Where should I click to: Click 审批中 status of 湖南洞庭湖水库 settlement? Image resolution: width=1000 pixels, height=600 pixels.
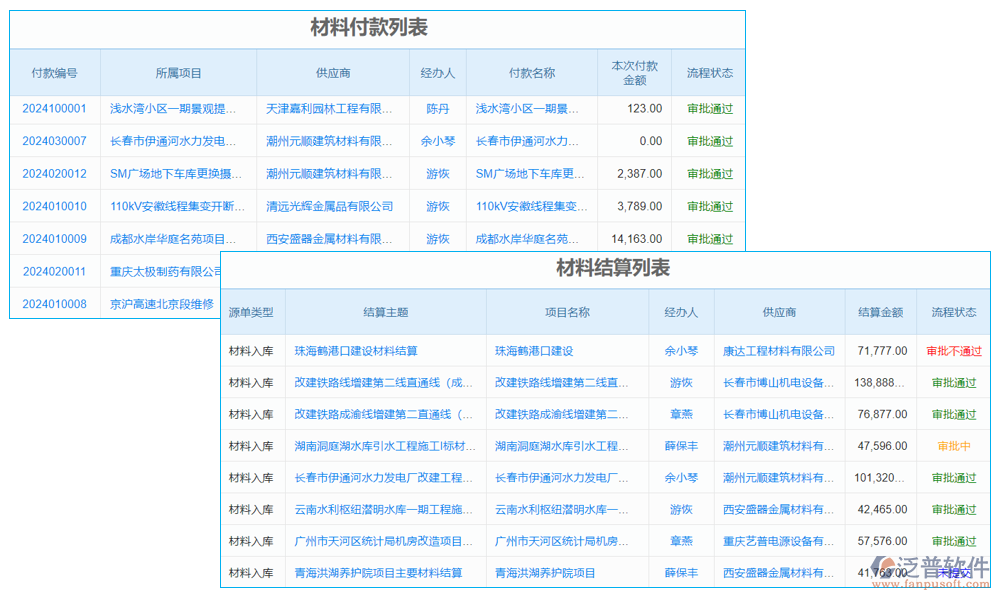click(954, 446)
